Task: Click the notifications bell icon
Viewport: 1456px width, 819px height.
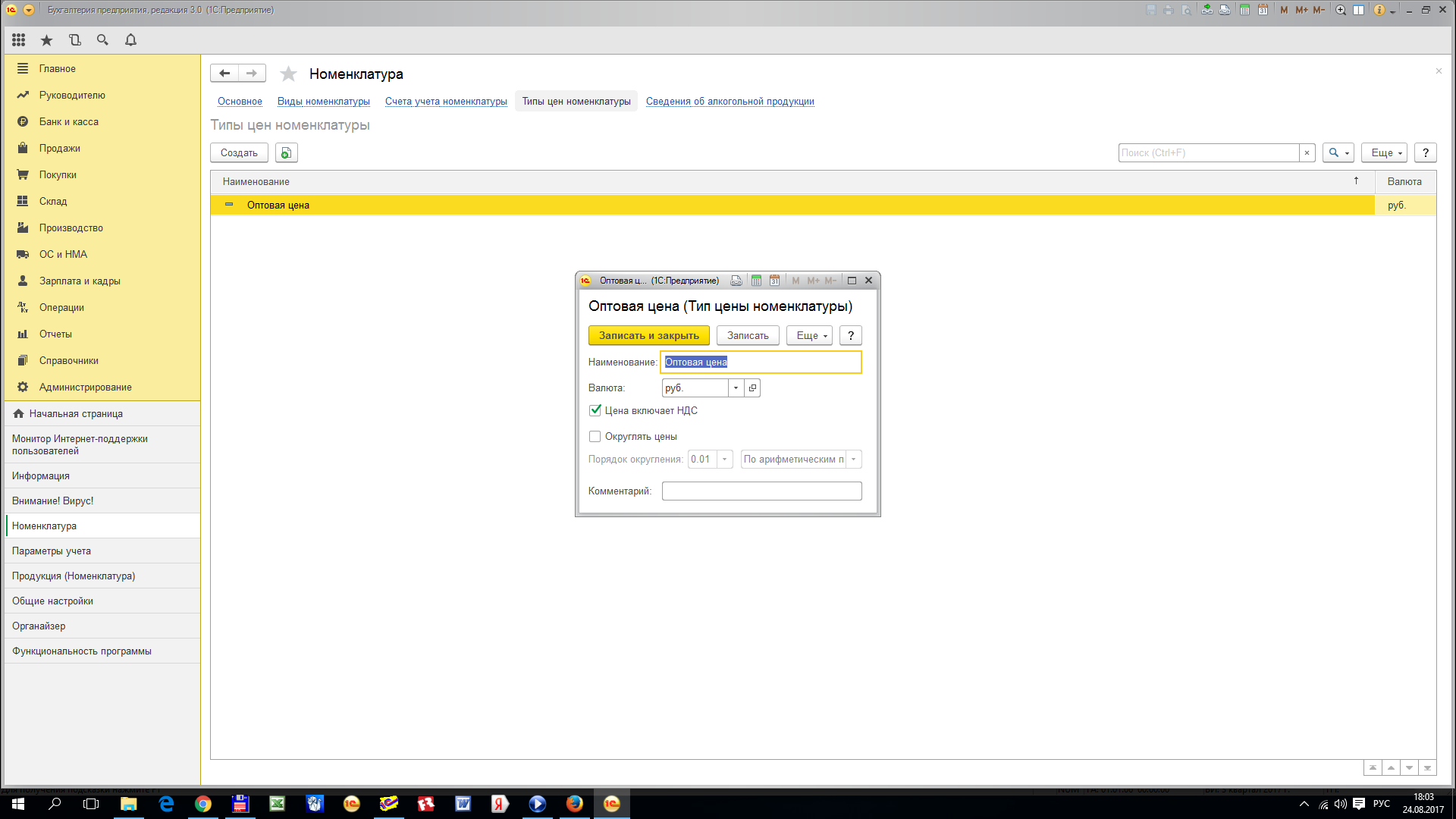Action: tap(130, 40)
